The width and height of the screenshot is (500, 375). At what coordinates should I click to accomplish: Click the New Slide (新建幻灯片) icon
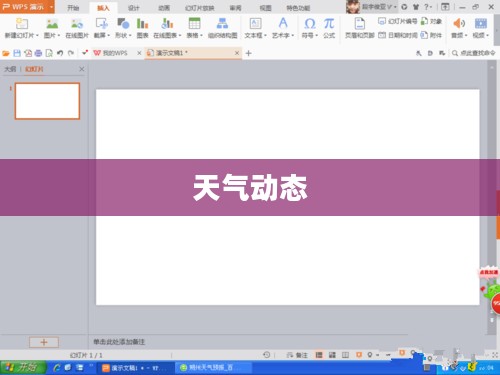22,23
